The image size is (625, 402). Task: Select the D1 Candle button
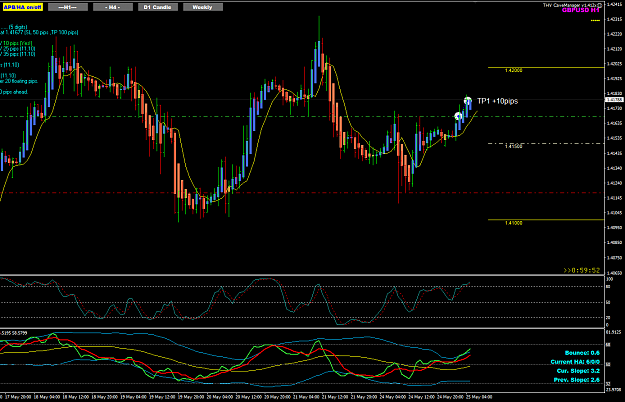tap(158, 7)
